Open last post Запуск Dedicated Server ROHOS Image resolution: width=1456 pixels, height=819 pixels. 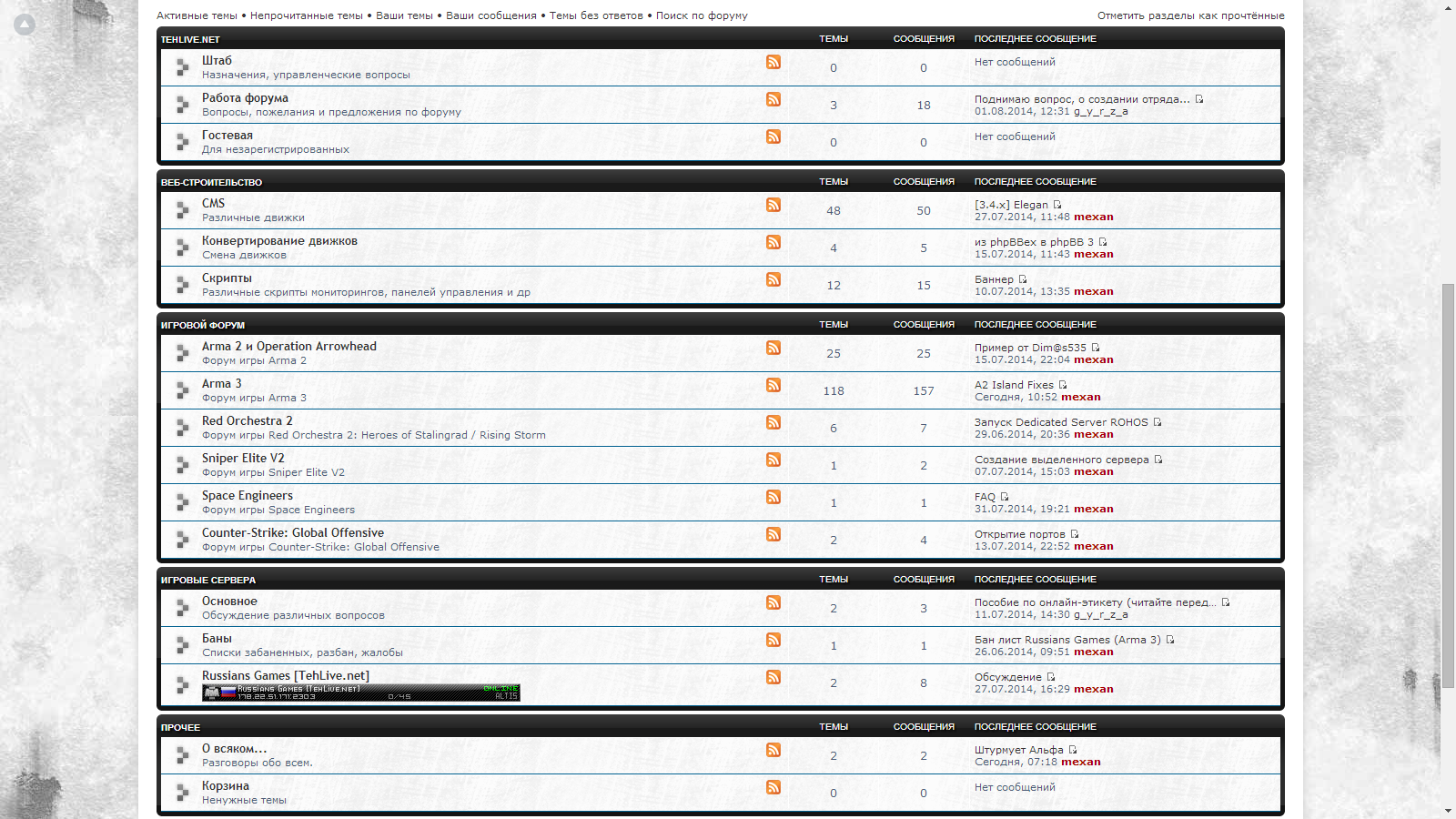1061,422
